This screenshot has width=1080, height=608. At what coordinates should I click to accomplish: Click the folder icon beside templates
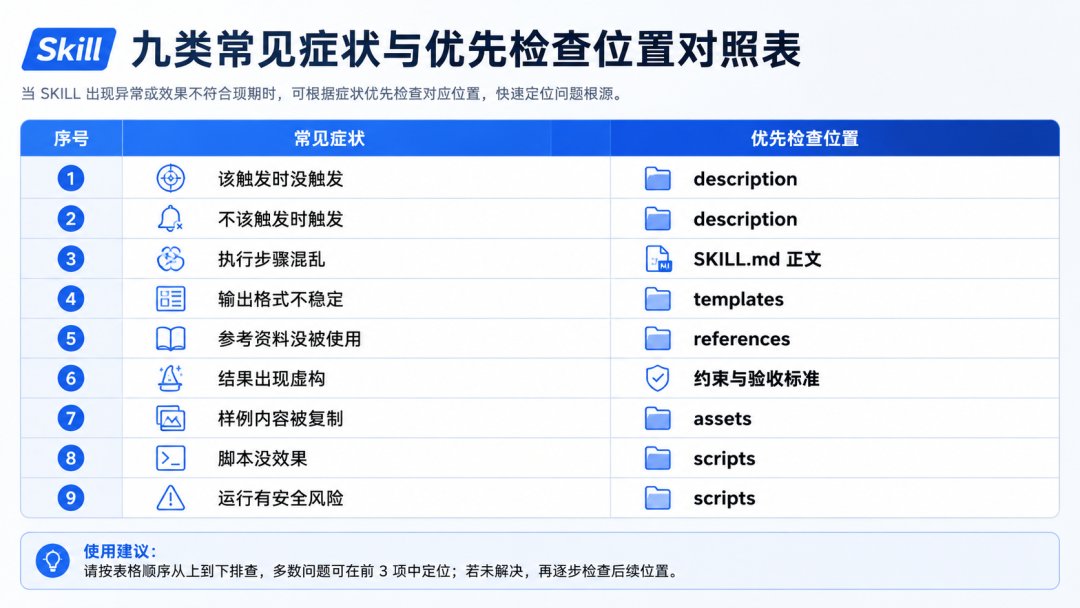658,299
